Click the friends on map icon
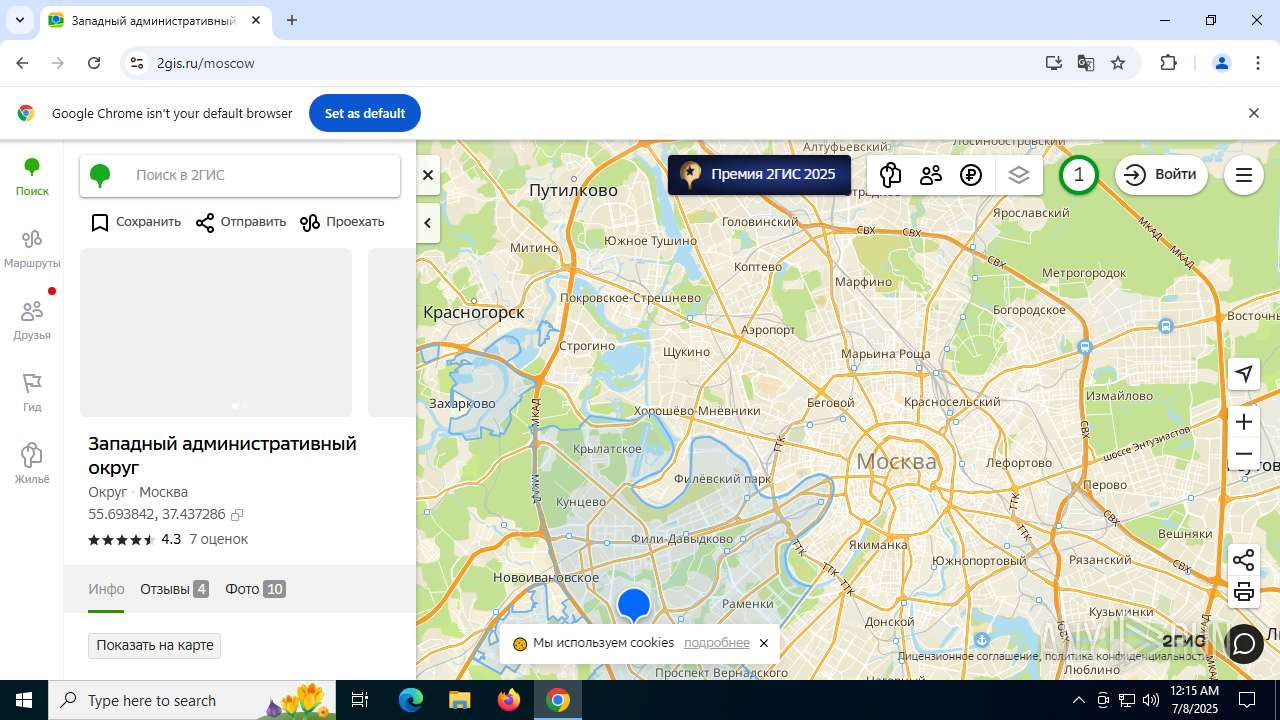The image size is (1280, 720). (x=931, y=175)
